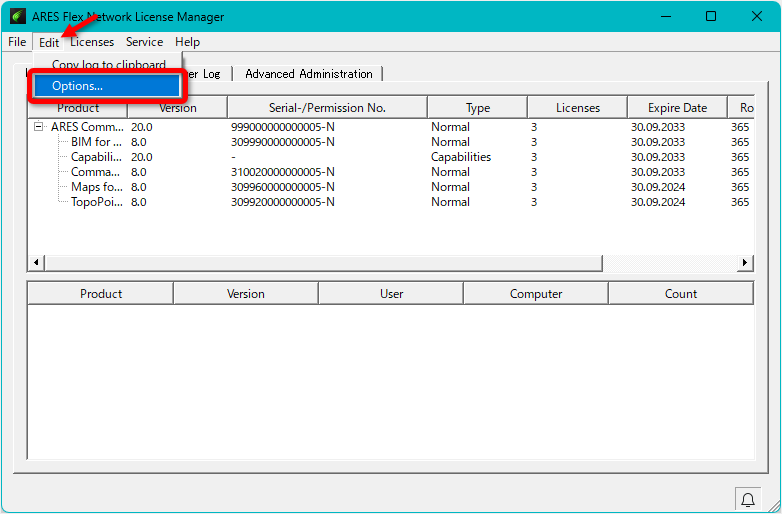This screenshot has width=782, height=514.
Task: Click the Version column header in lower table
Action: point(245,294)
